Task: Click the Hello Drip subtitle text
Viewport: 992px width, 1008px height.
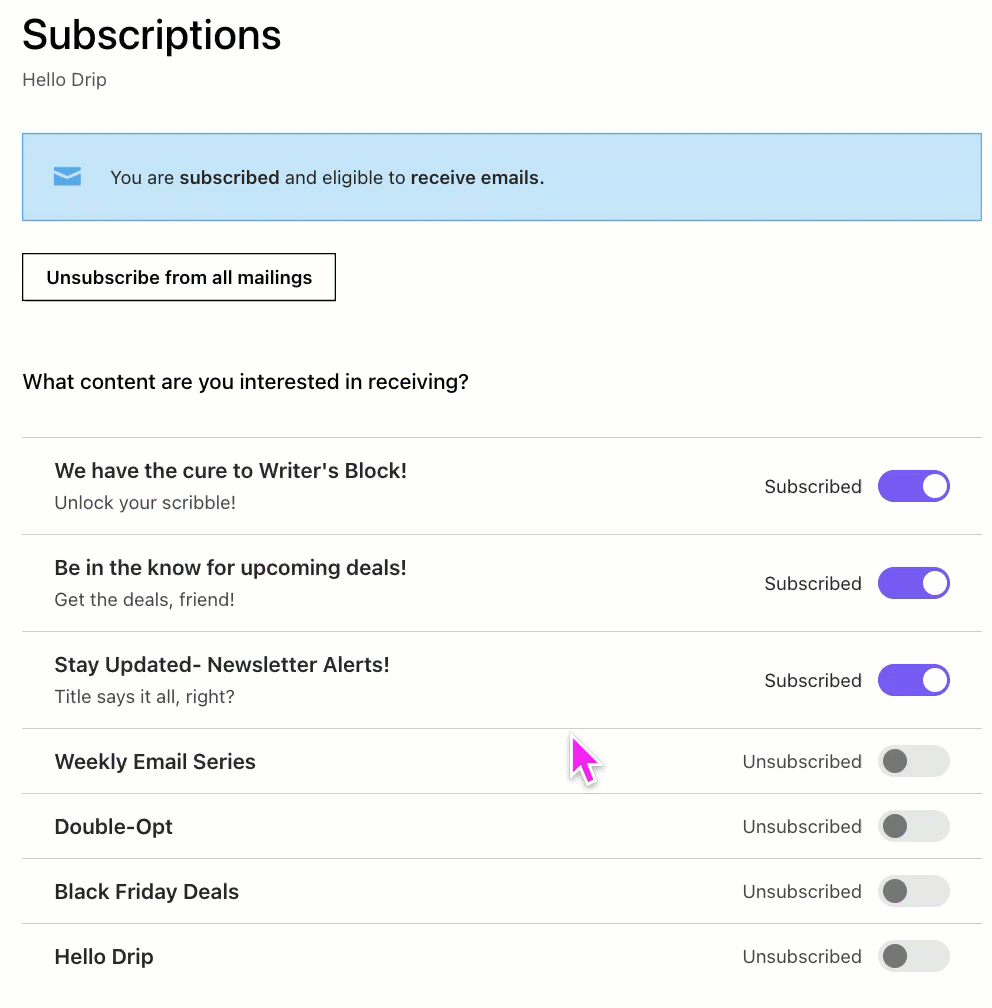Action: (64, 79)
